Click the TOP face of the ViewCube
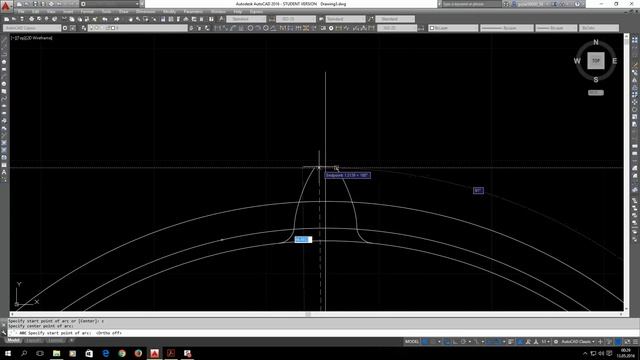This screenshot has width=640, height=360. tap(596, 61)
